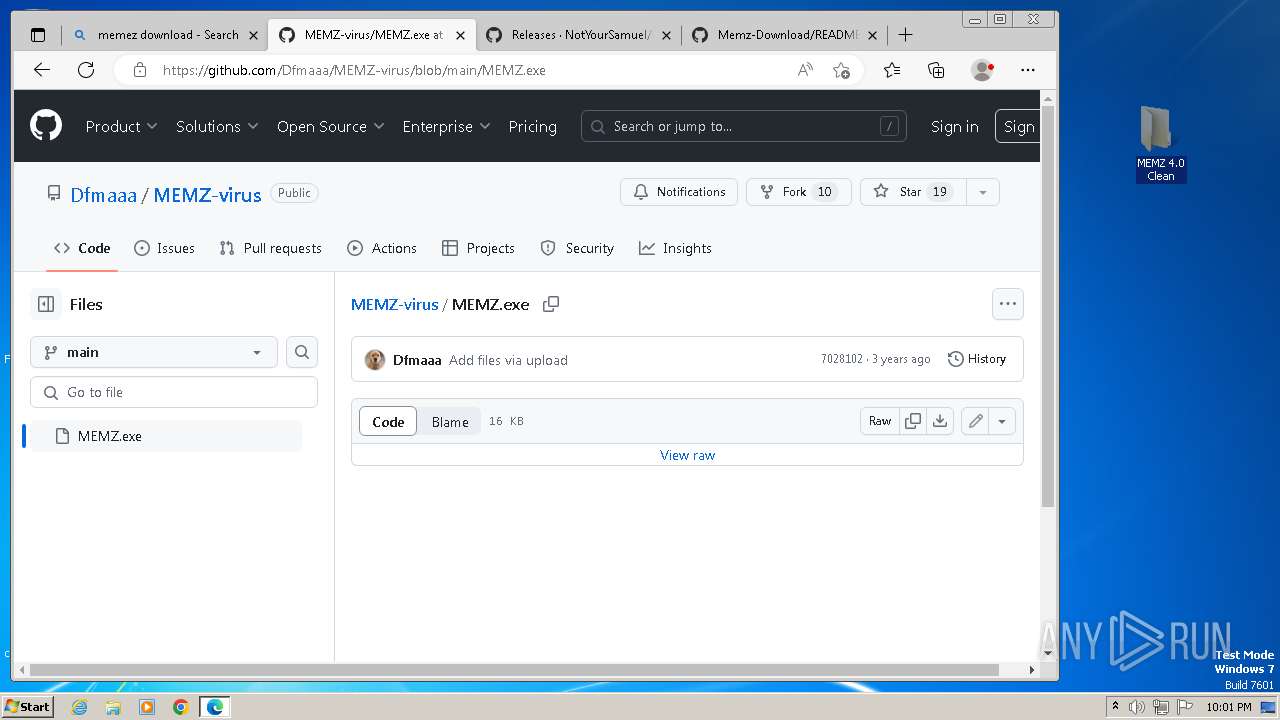Viewport: 1280px width, 720px height.
Task: Click the read aloud icon in address bar
Action: pyautogui.click(x=805, y=70)
